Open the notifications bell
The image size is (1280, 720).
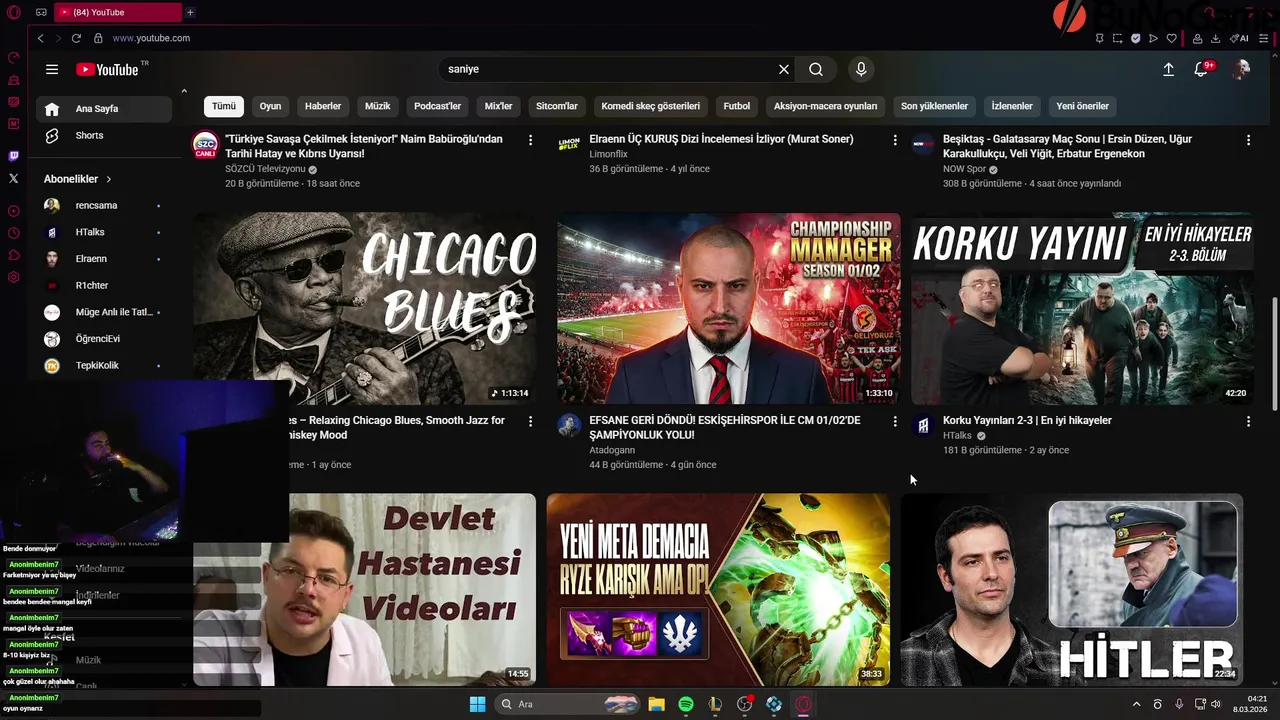pos(1203,68)
